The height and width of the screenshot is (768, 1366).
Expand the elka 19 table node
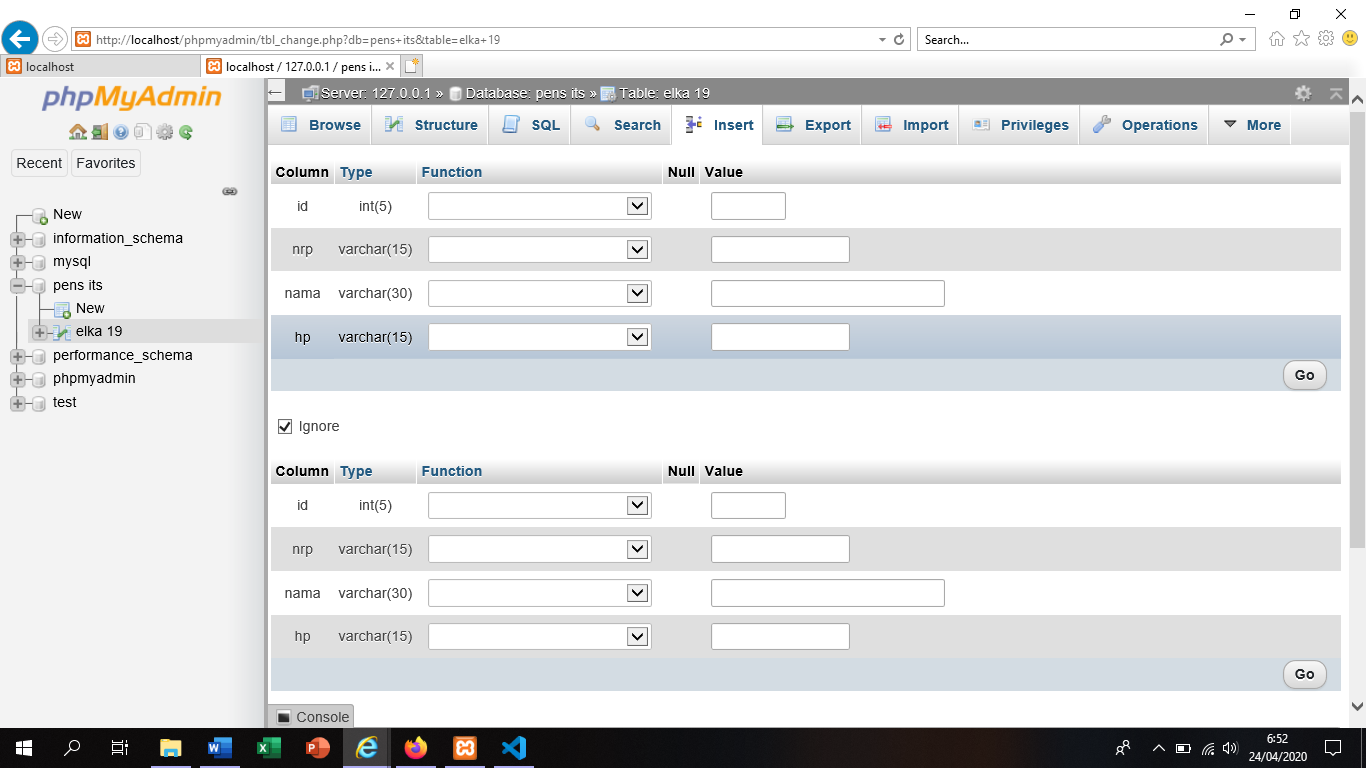click(x=40, y=332)
